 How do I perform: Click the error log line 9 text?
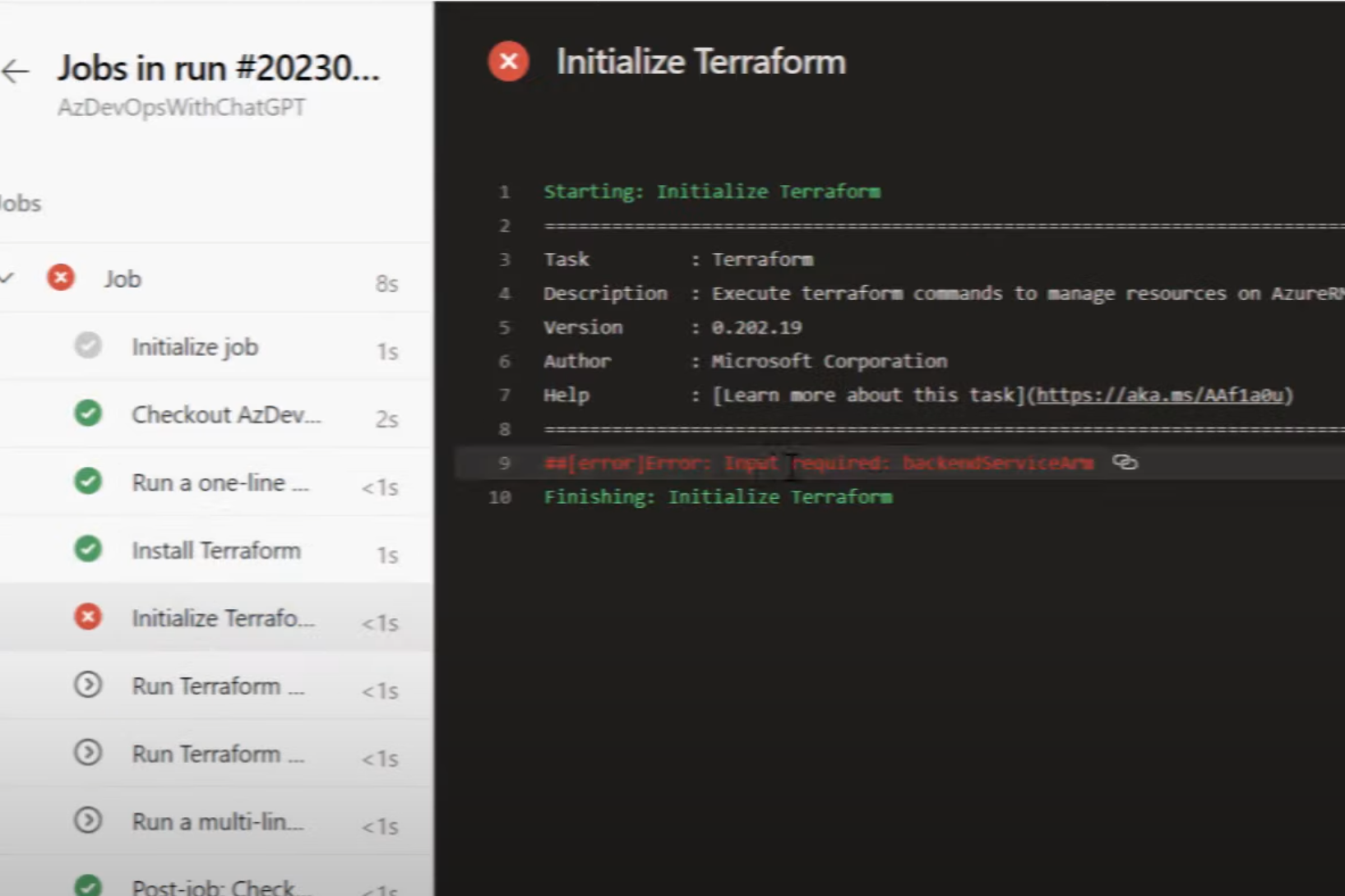click(818, 463)
